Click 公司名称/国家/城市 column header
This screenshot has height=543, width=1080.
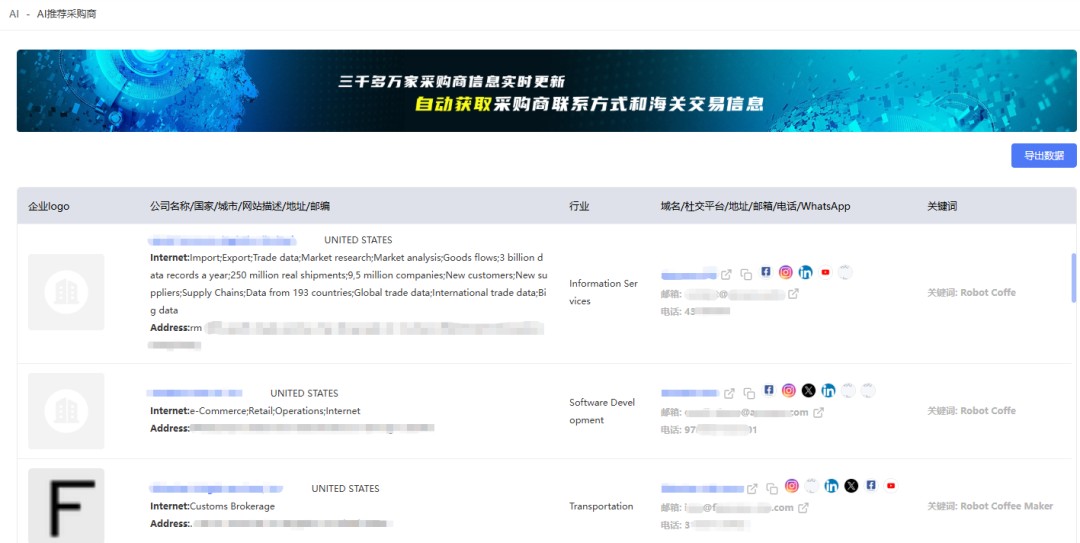(x=240, y=206)
